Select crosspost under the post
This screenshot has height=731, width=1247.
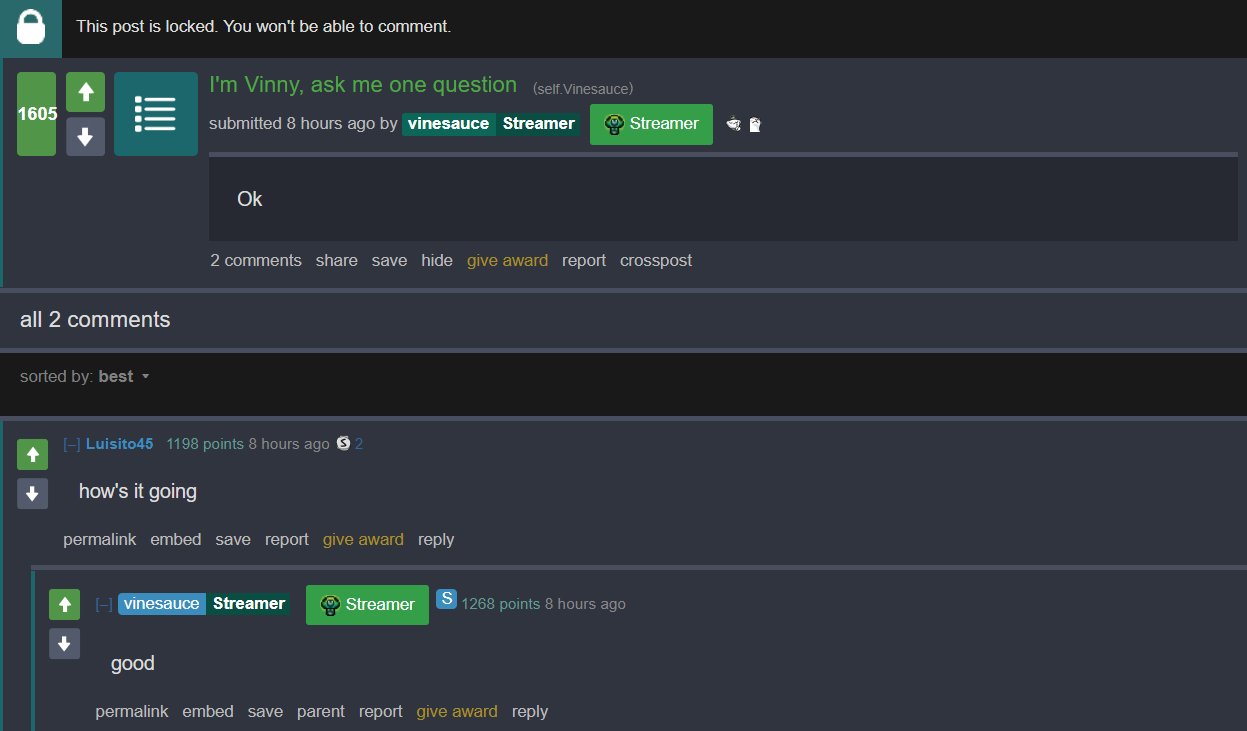tap(656, 260)
